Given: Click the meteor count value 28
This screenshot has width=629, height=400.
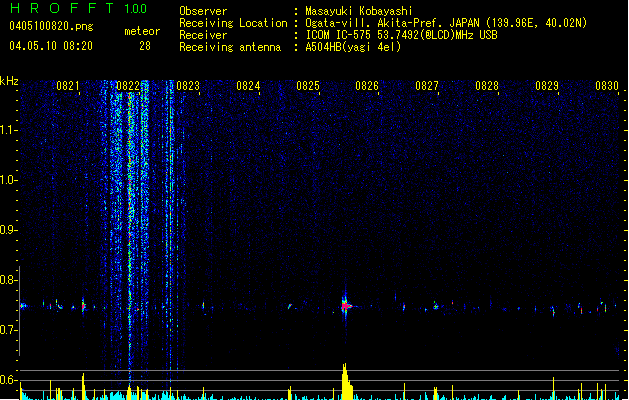Looking at the screenshot, I should 145,46.
